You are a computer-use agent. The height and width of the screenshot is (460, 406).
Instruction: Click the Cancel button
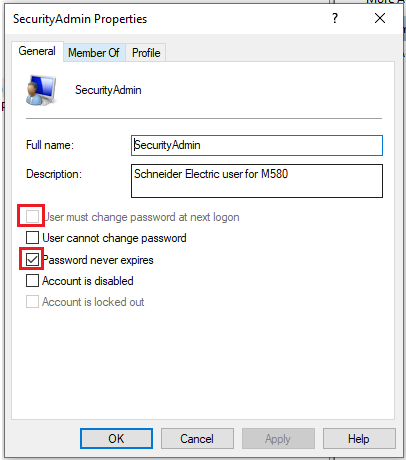click(x=197, y=439)
